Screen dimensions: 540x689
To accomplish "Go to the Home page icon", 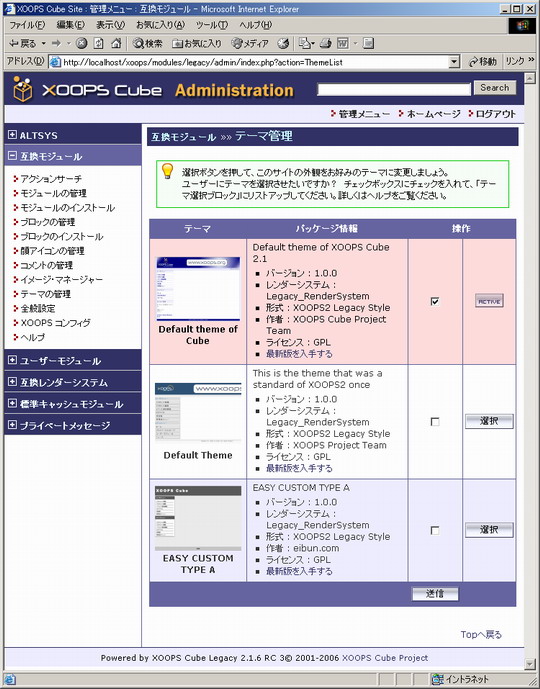I will [x=116, y=43].
